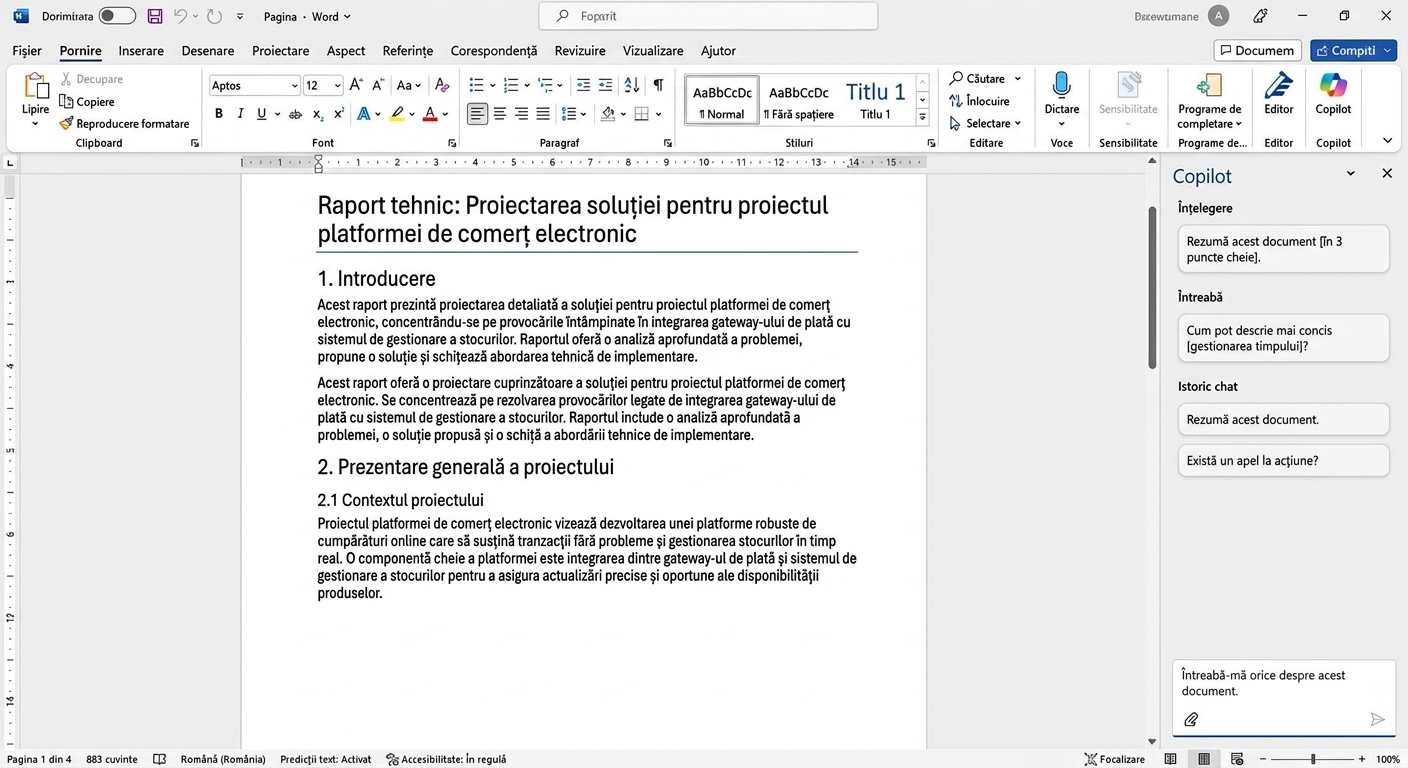The image size is (1408, 768).
Task: Open the font color red swatch
Action: 430,114
